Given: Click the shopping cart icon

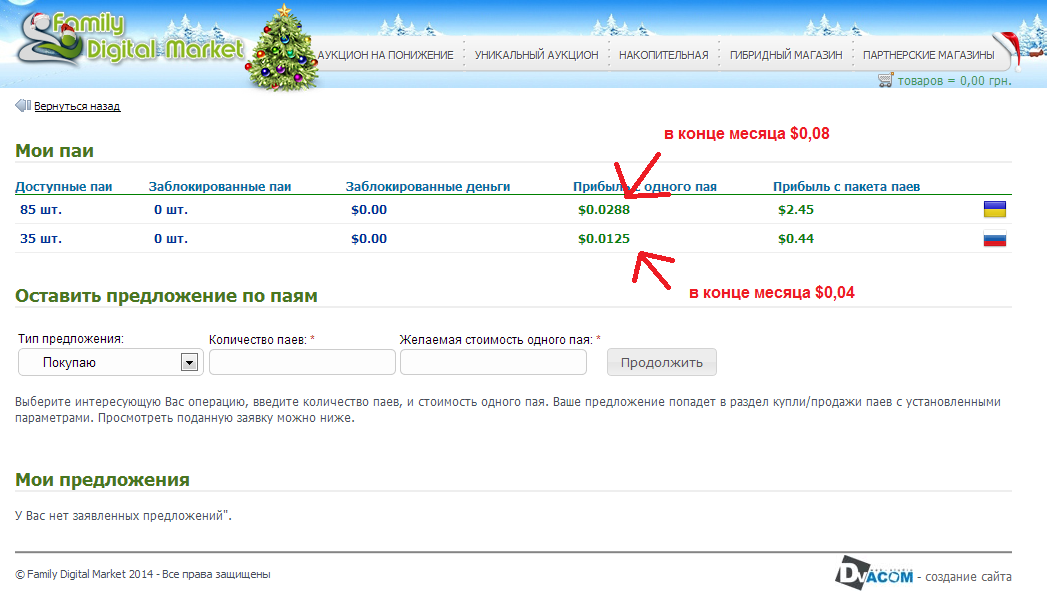Looking at the screenshot, I should [885, 80].
